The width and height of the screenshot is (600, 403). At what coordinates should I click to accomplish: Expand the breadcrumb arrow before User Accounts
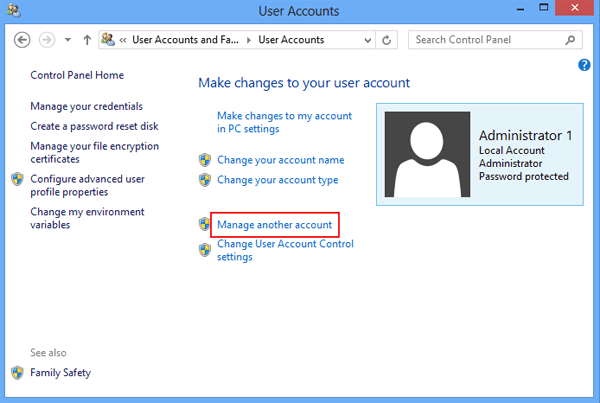coord(250,40)
